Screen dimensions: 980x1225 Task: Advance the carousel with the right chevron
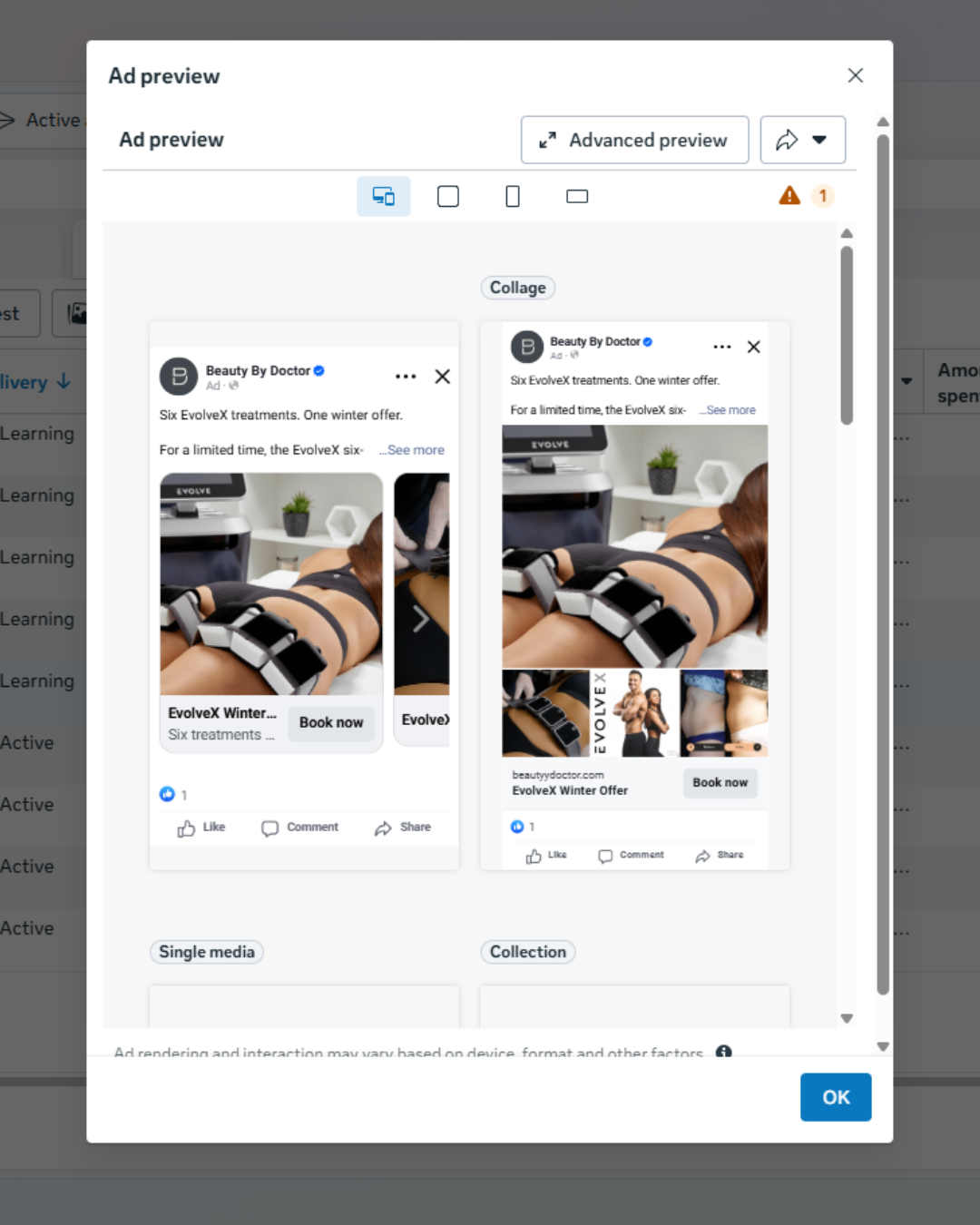[420, 619]
